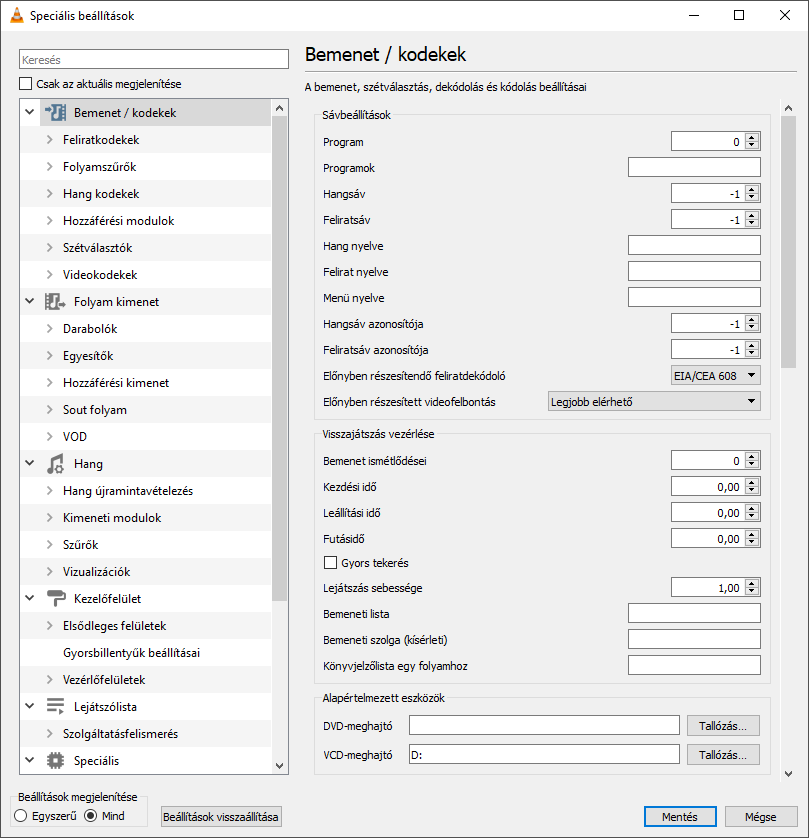This screenshot has height=838, width=809.
Task: Select Kimeneti modulok tree item
Action: (x=112, y=518)
